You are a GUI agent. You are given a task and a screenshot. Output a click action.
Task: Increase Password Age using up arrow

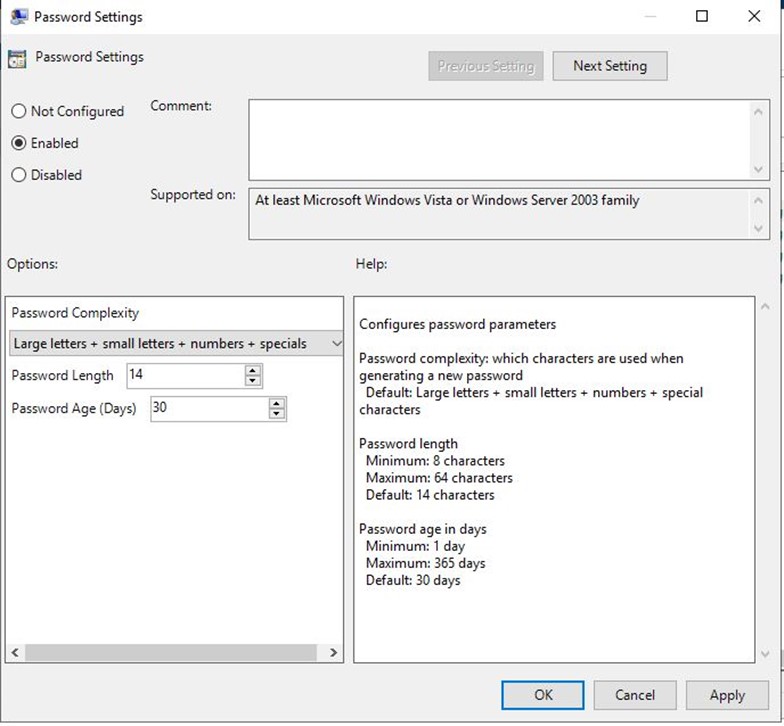point(277,402)
